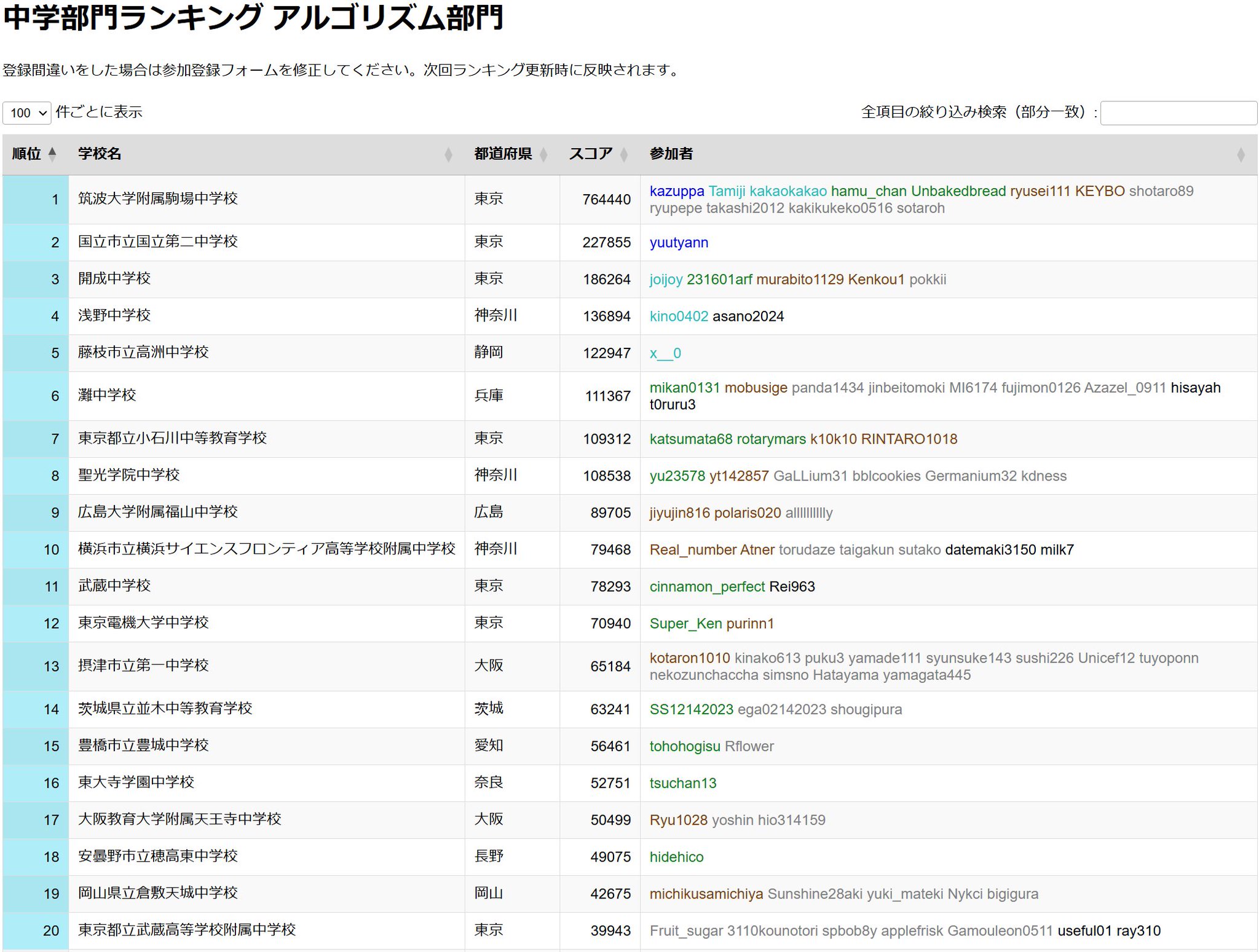Open michikusamichiya participant link
Image resolution: width=1259 pixels, height=952 pixels.
(706, 894)
